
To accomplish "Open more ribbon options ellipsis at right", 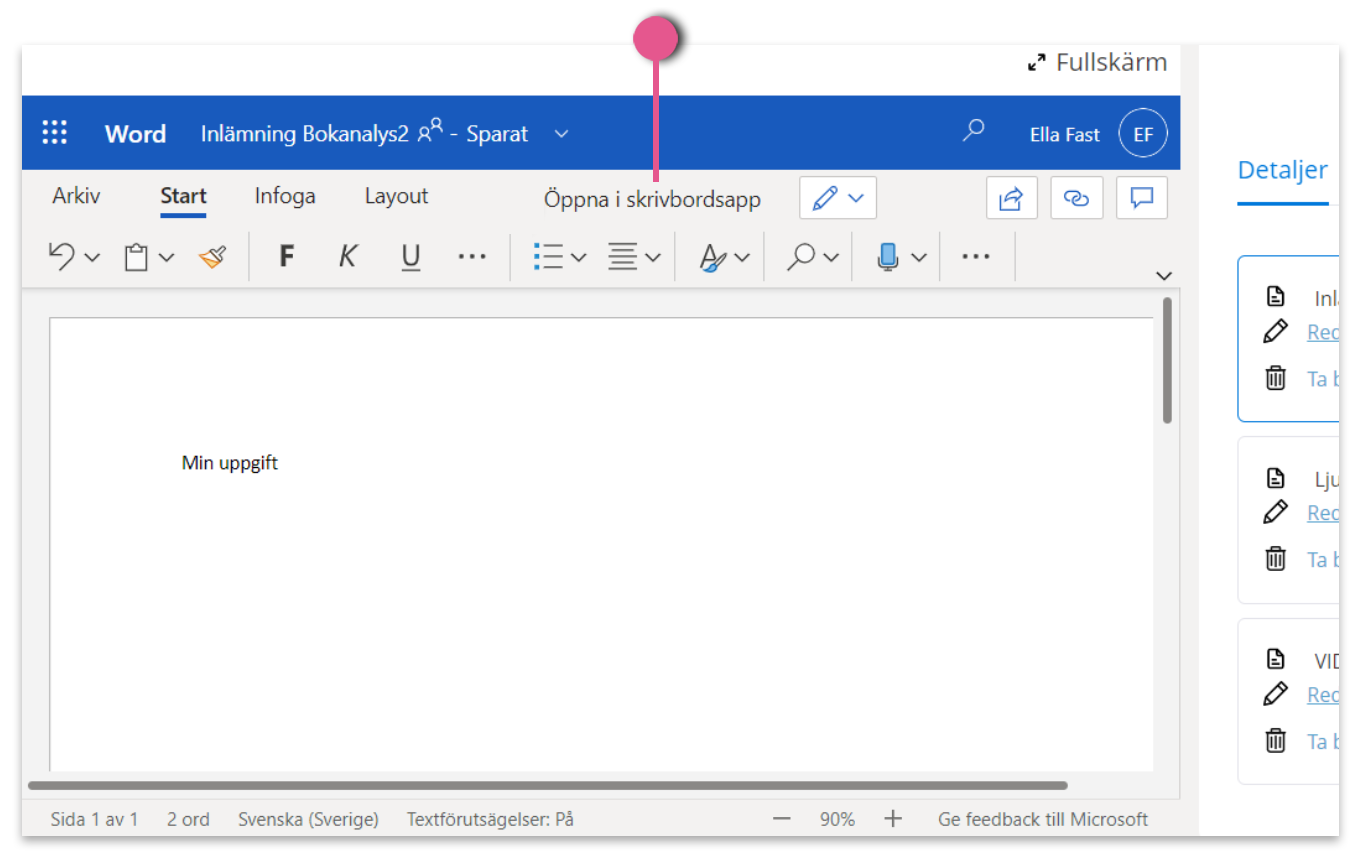I will (975, 257).
